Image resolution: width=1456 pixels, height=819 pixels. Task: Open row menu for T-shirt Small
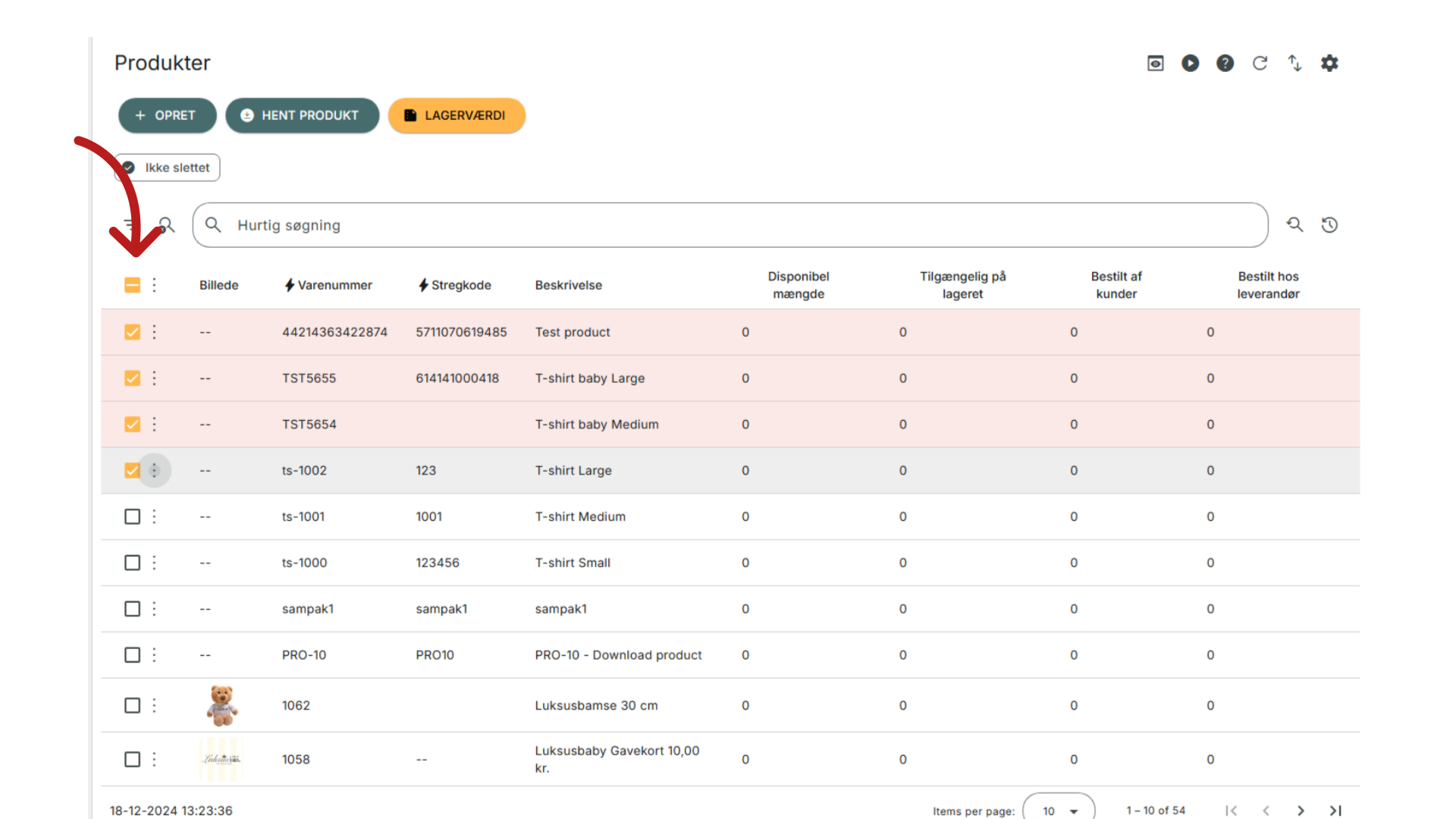(x=154, y=563)
